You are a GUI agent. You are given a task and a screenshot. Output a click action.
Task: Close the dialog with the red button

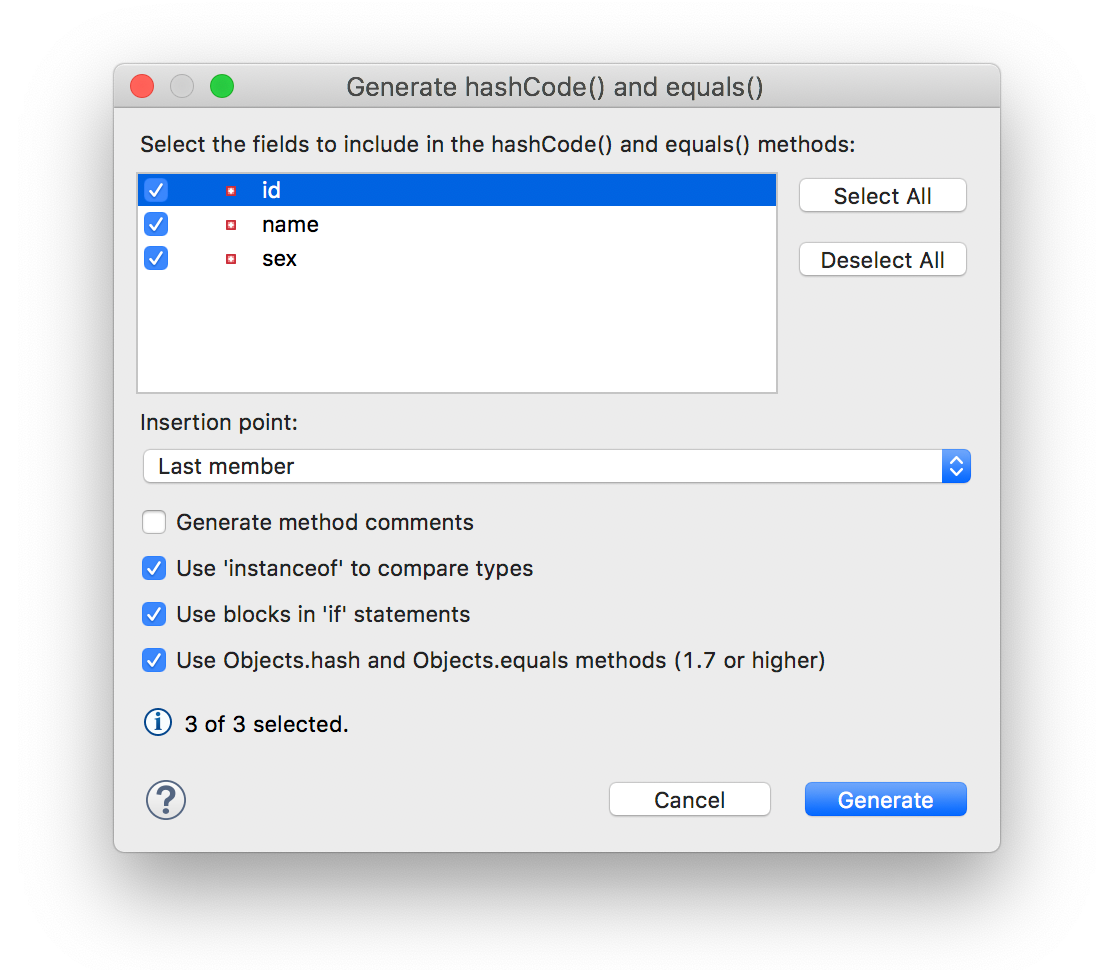pyautogui.click(x=142, y=87)
